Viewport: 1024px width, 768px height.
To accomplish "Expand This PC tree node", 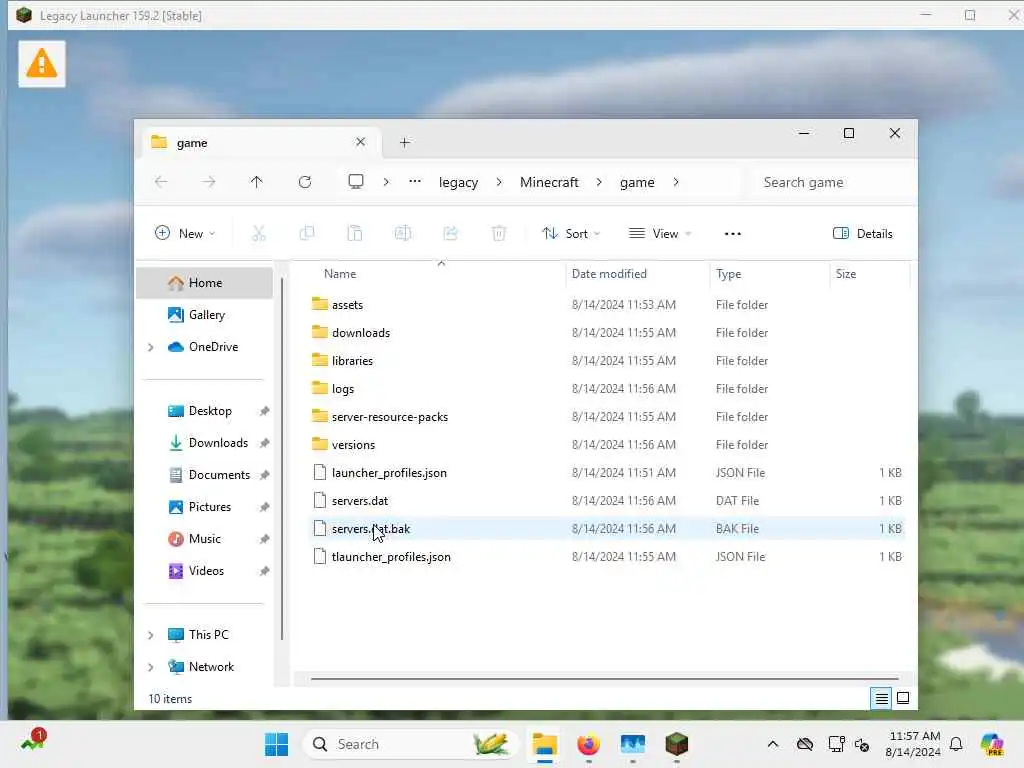I will tap(151, 635).
